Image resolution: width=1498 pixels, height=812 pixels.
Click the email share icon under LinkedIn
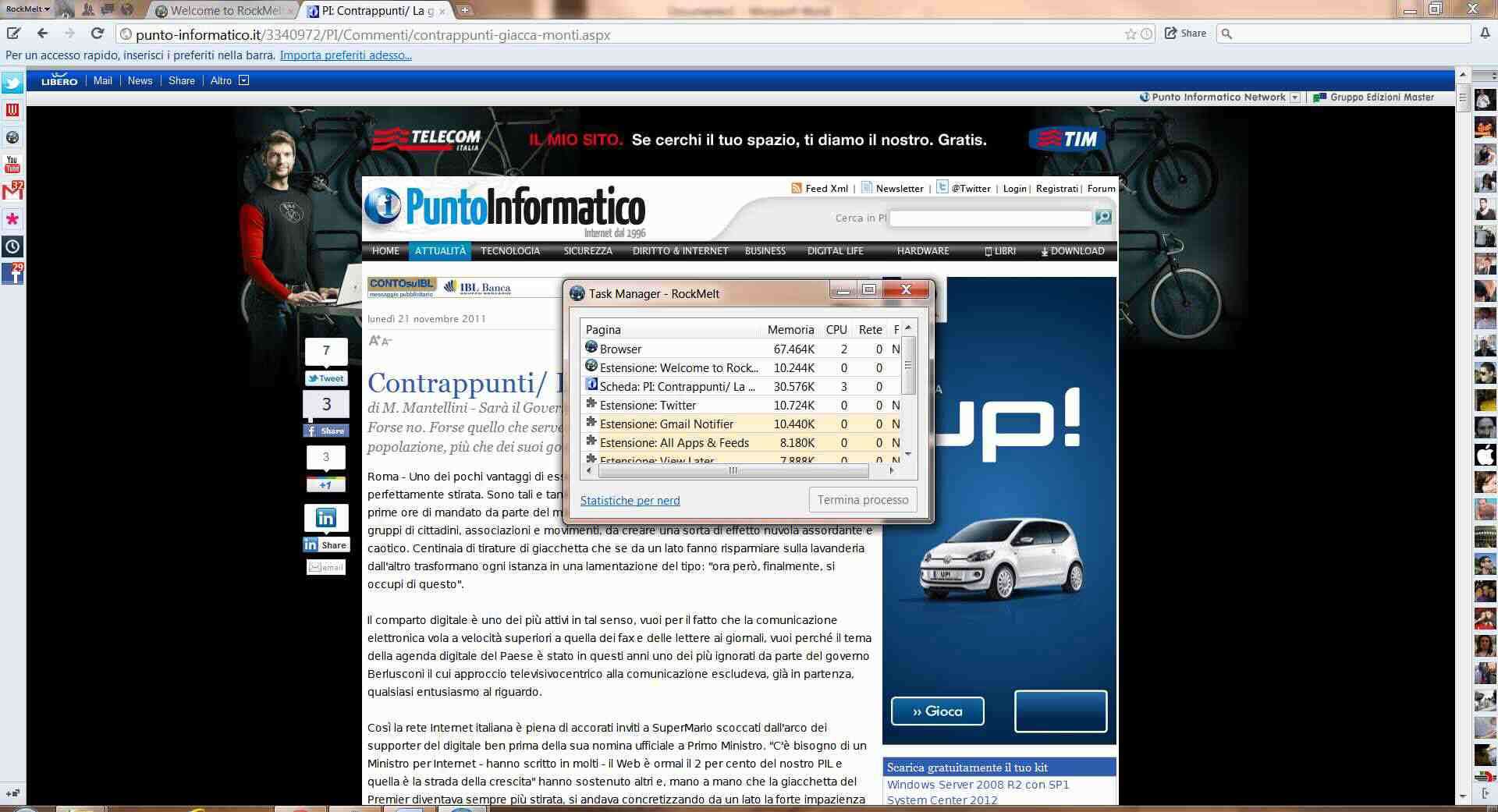326,567
